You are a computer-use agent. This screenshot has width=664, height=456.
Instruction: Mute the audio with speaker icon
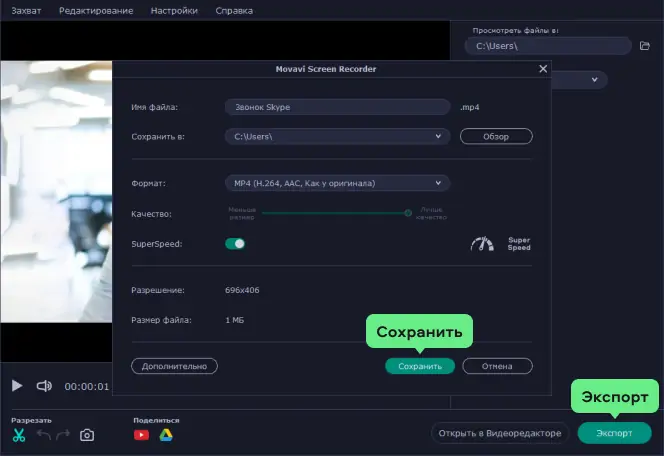click(x=44, y=386)
